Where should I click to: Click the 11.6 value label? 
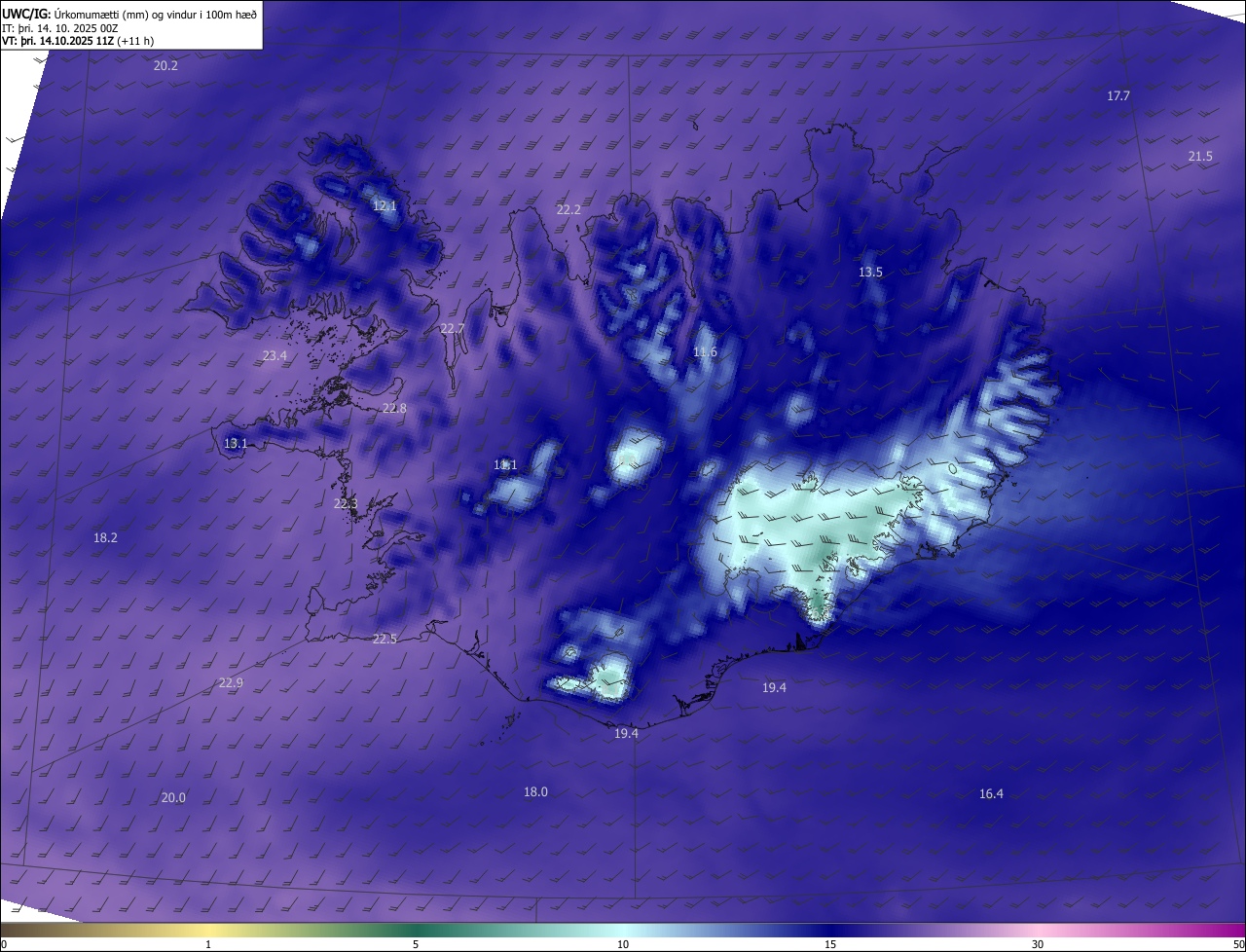[x=705, y=352]
